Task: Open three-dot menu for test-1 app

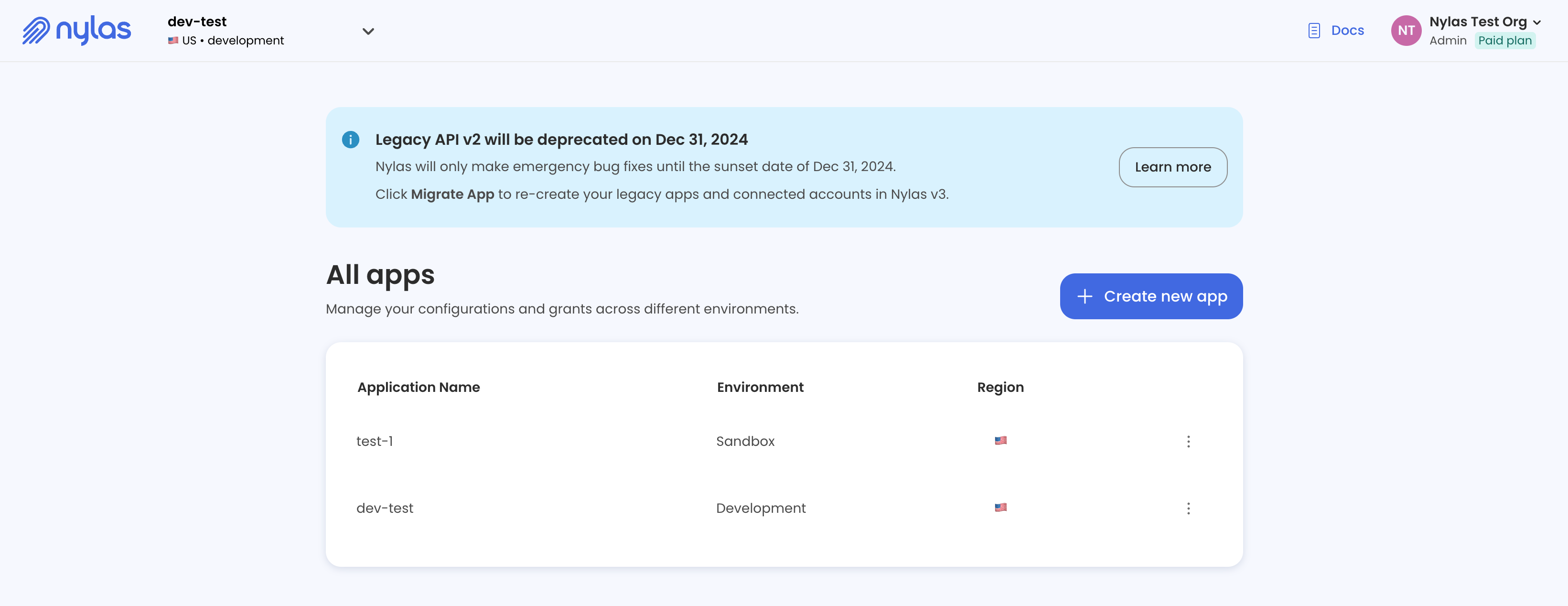Action: (1188, 441)
